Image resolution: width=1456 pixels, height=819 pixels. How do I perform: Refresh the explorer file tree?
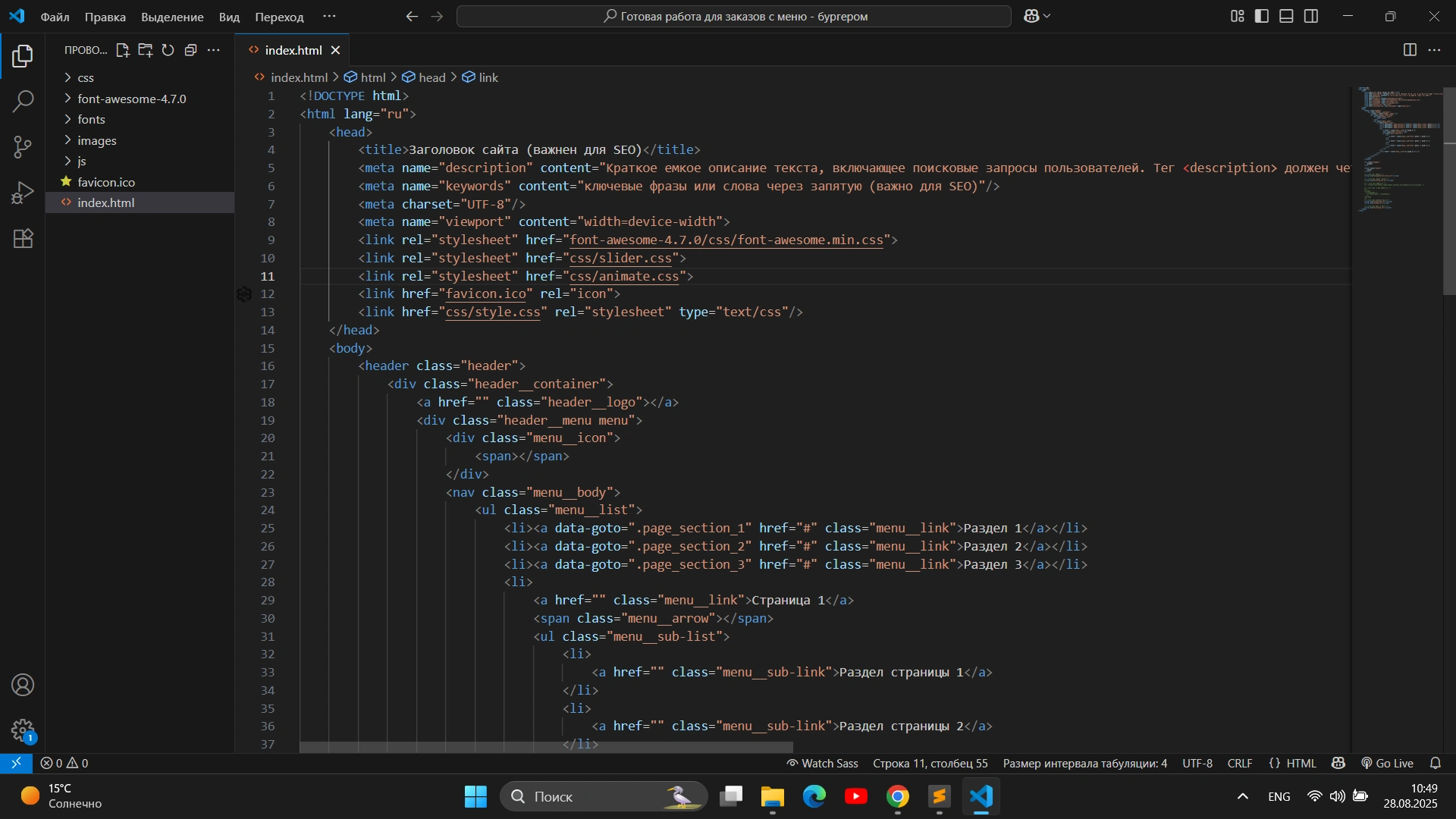[168, 50]
